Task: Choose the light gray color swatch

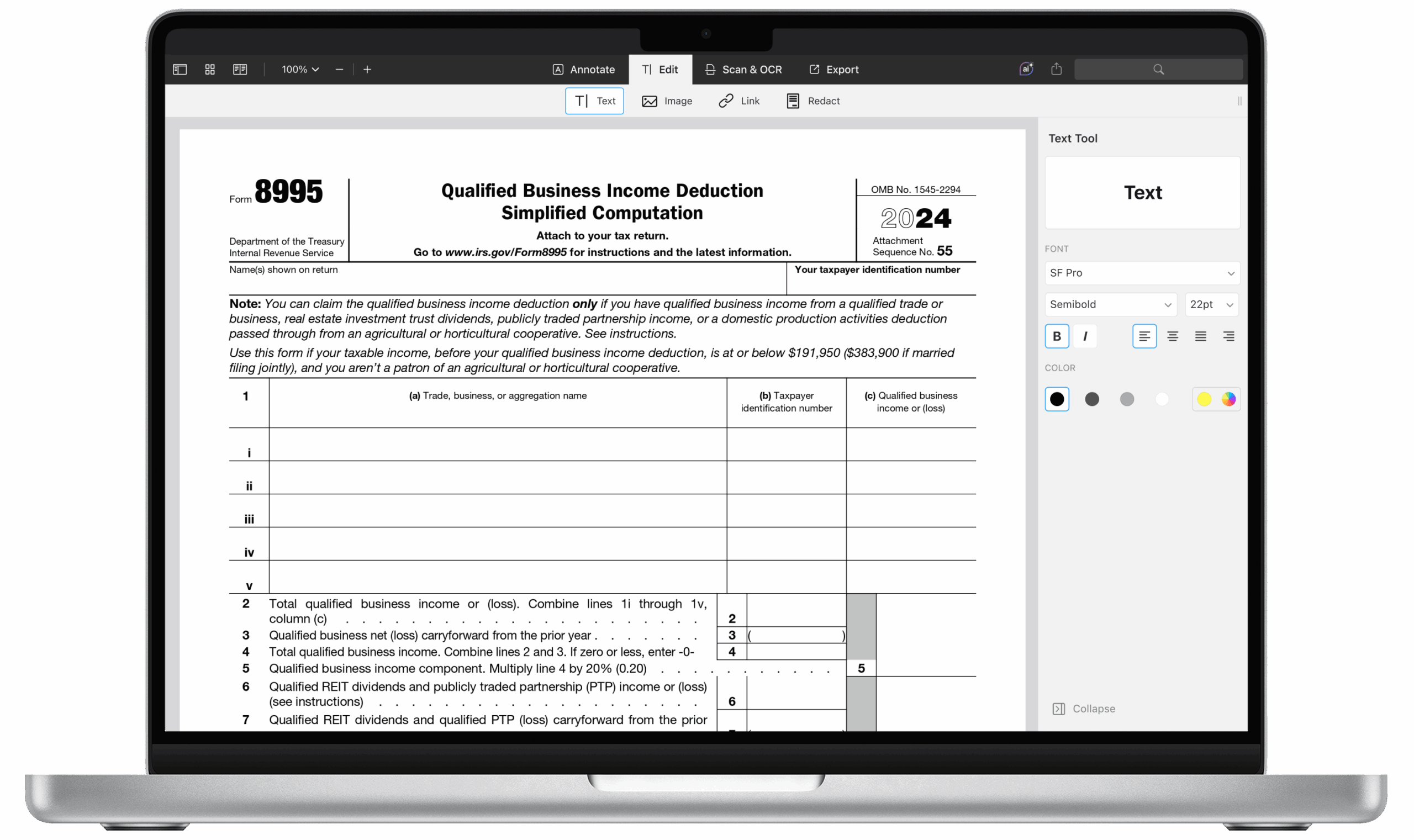Action: pos(1126,399)
